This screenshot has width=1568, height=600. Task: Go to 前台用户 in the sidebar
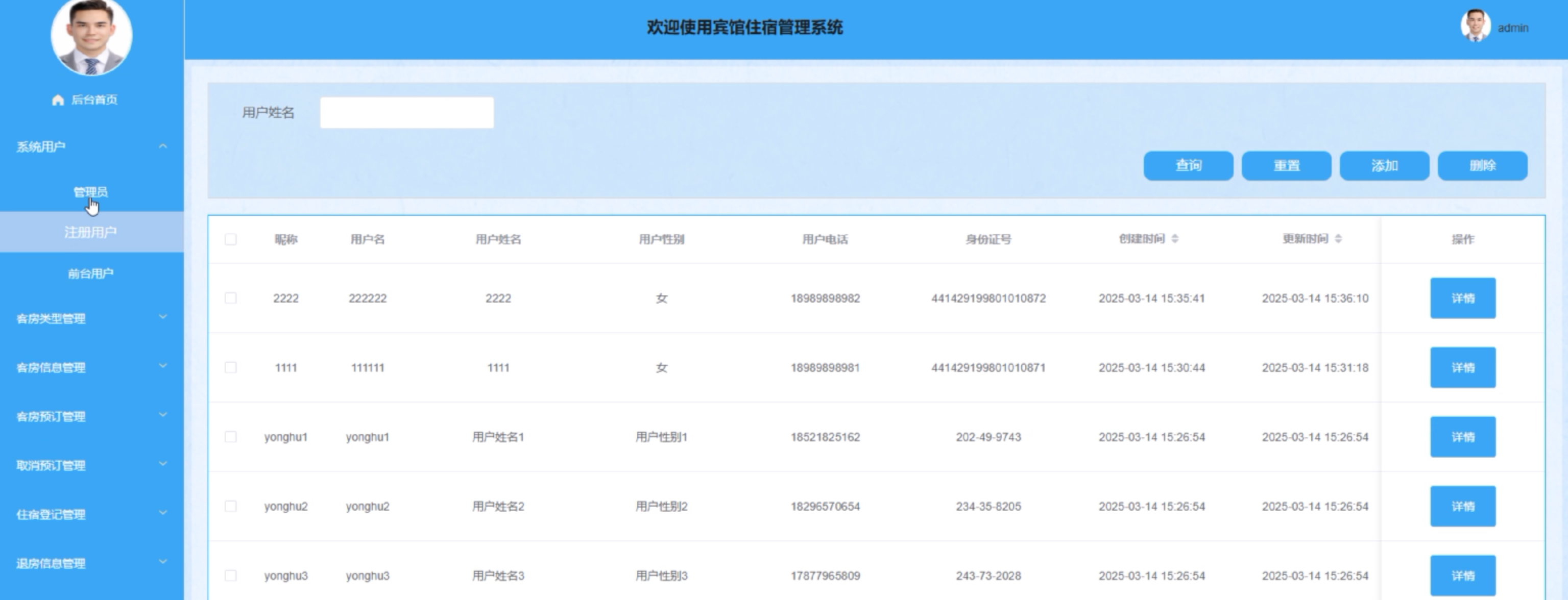pos(91,273)
